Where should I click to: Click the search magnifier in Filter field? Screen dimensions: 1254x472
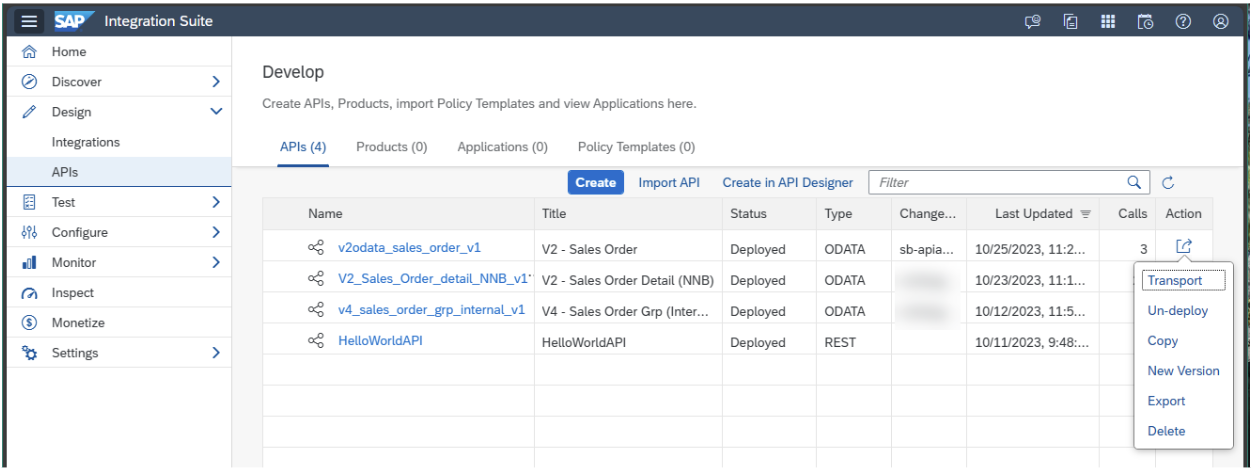(1133, 182)
